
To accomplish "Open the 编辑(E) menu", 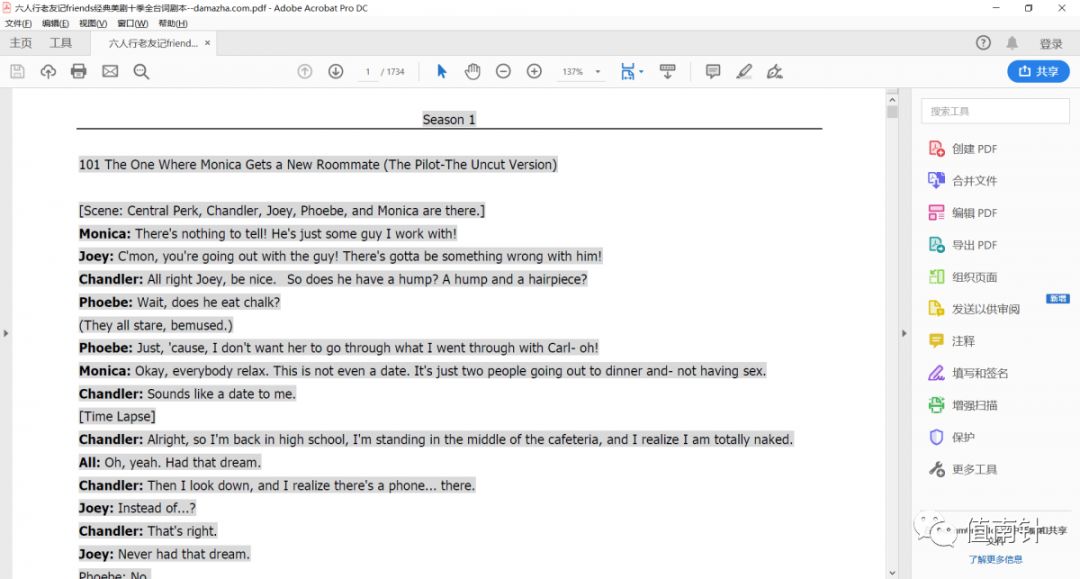I will click(x=55, y=23).
